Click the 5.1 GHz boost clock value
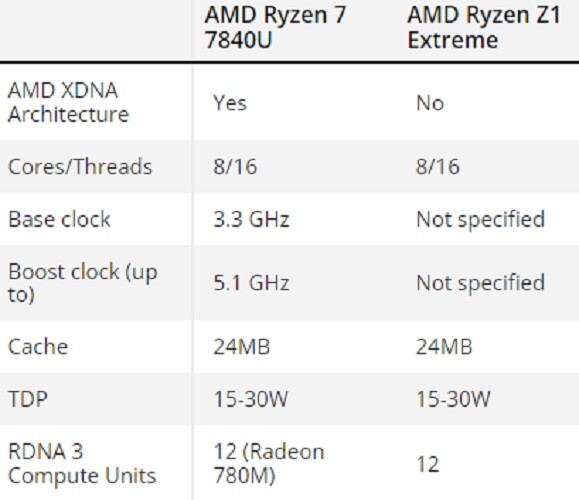 [x=251, y=283]
